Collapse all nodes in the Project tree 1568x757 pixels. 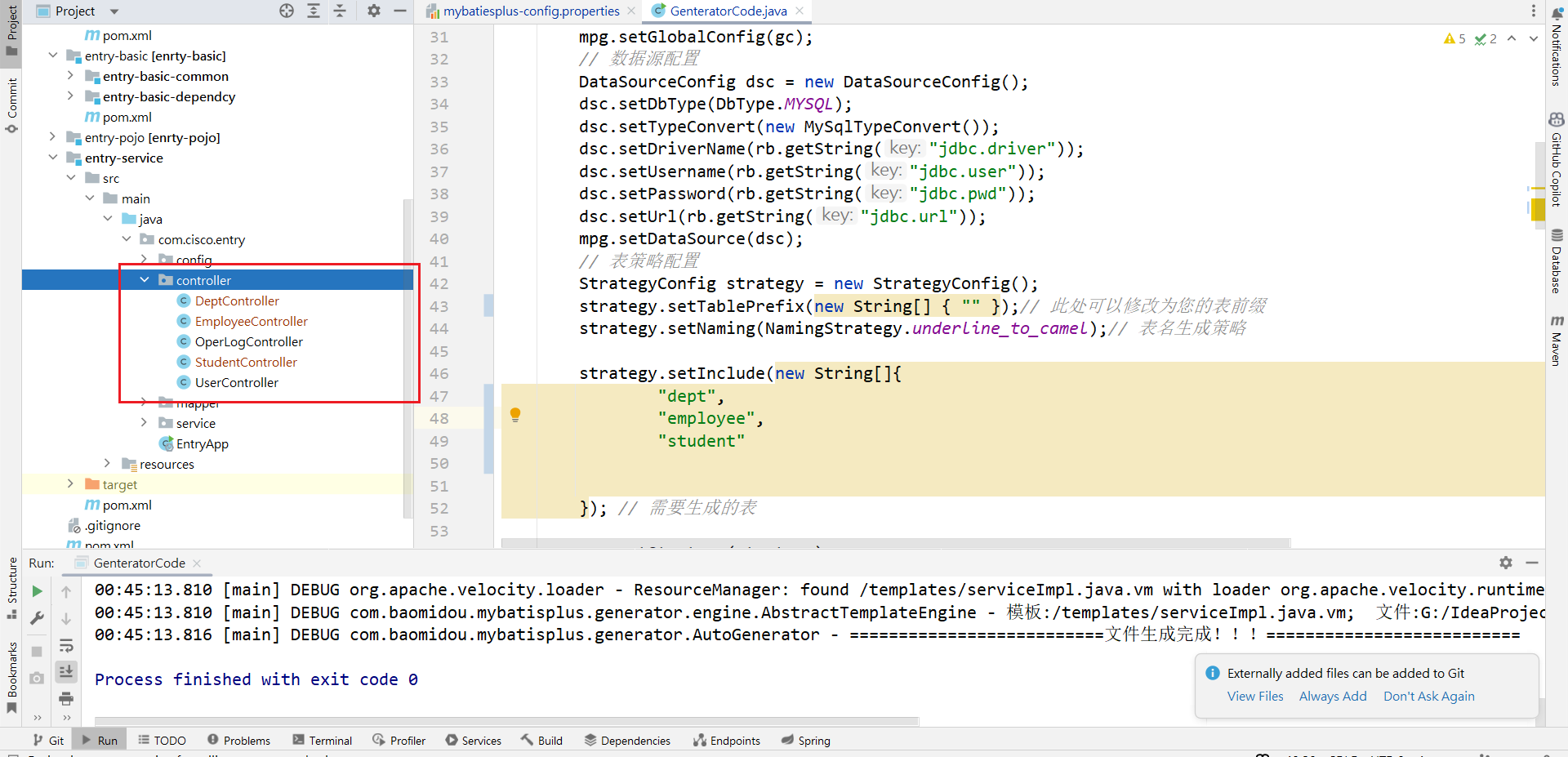click(x=340, y=11)
